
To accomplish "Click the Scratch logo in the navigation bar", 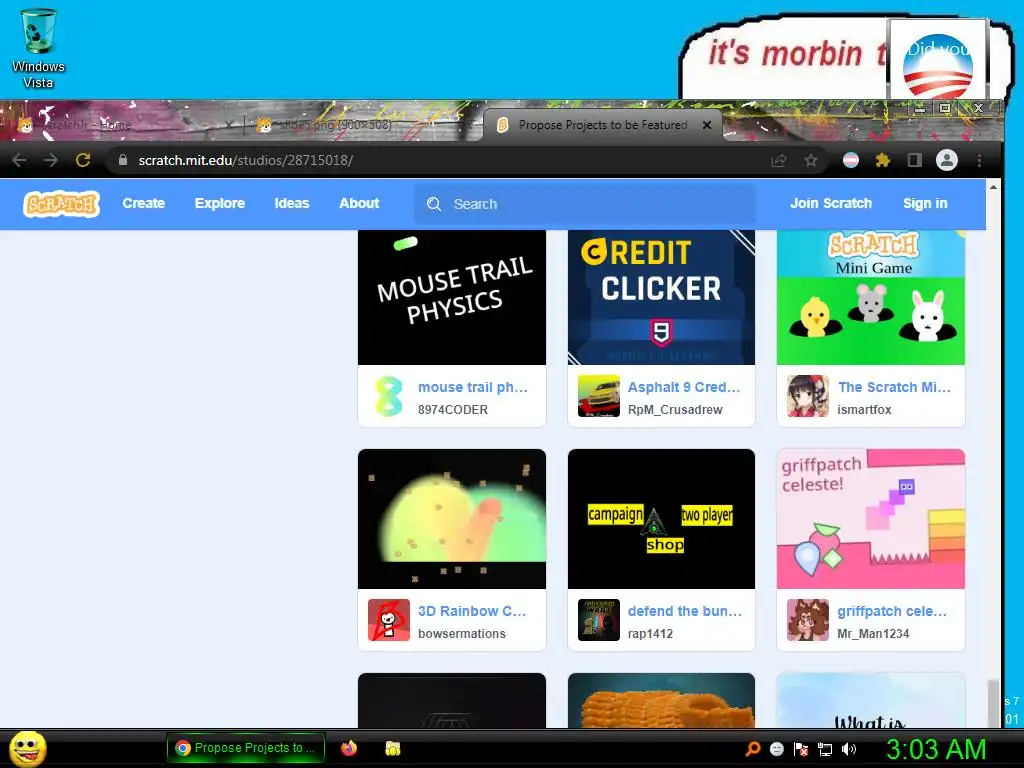I will (x=61, y=204).
